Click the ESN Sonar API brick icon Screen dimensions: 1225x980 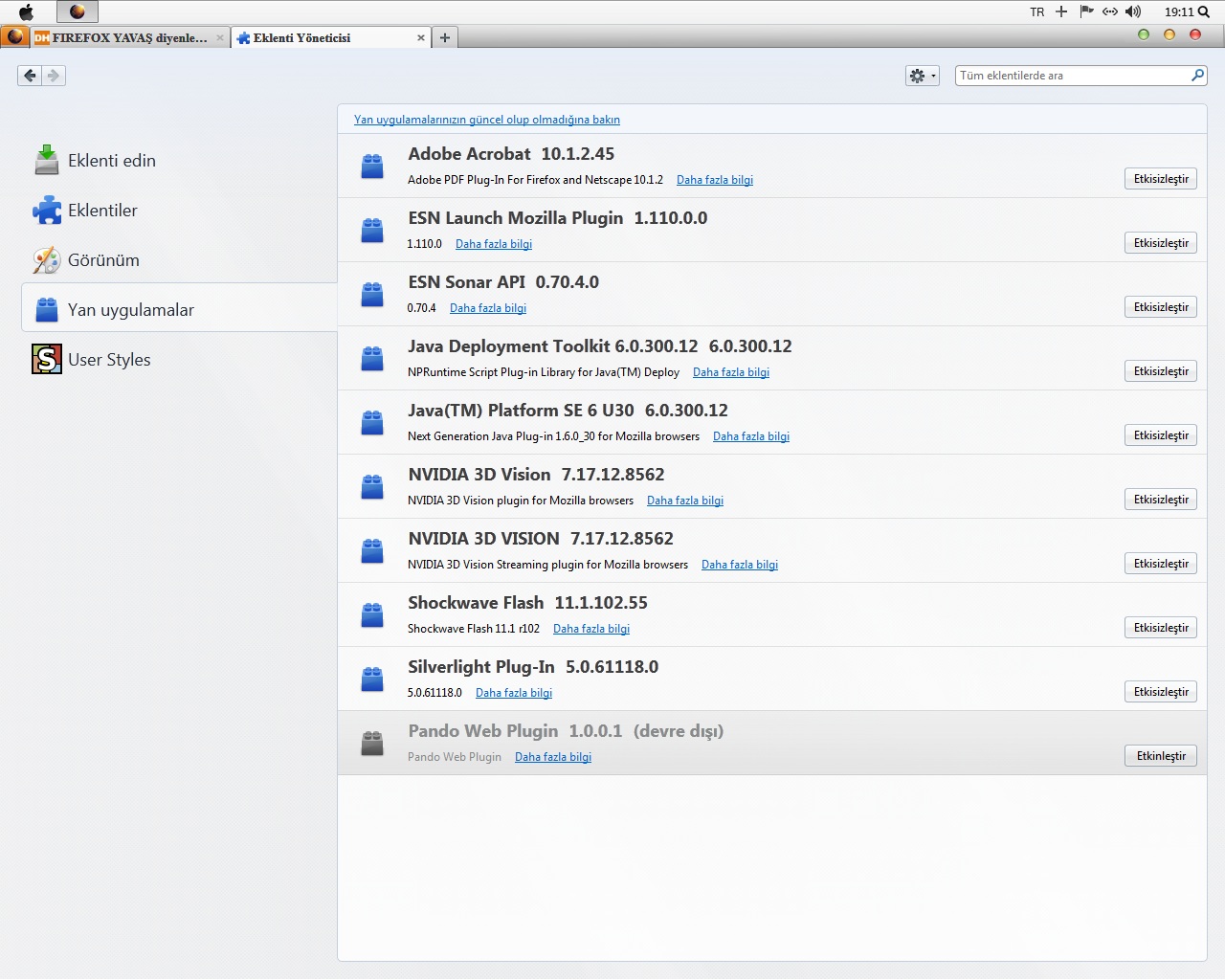pyautogui.click(x=372, y=295)
